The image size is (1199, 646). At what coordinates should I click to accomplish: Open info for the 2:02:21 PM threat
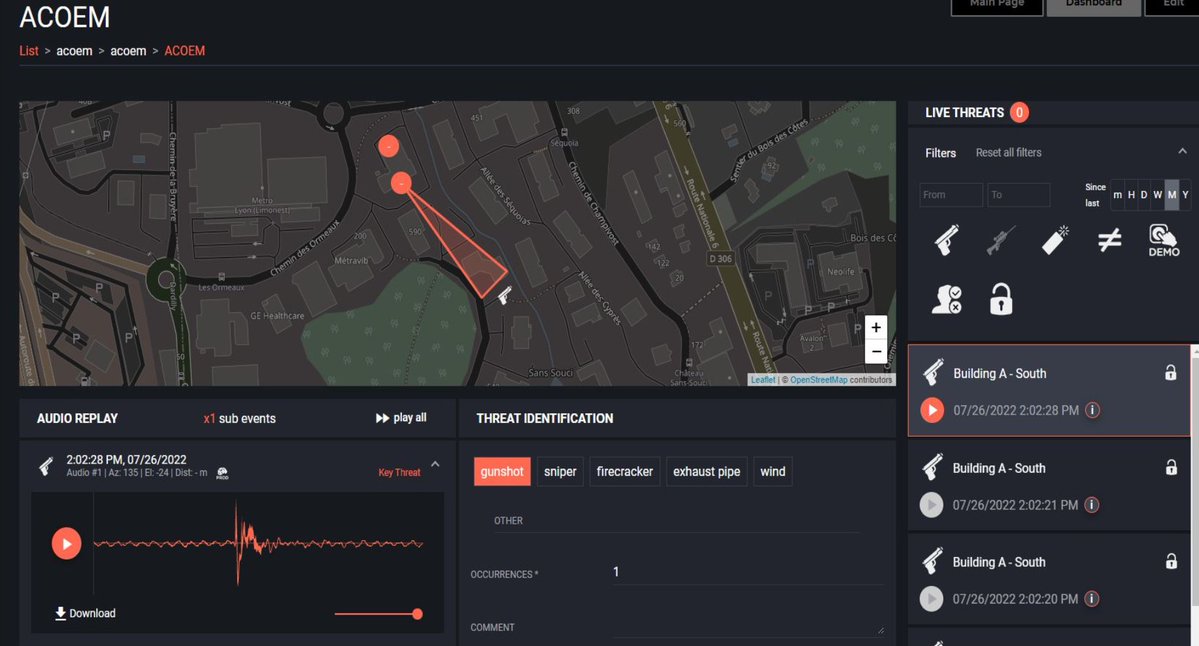[1092, 505]
